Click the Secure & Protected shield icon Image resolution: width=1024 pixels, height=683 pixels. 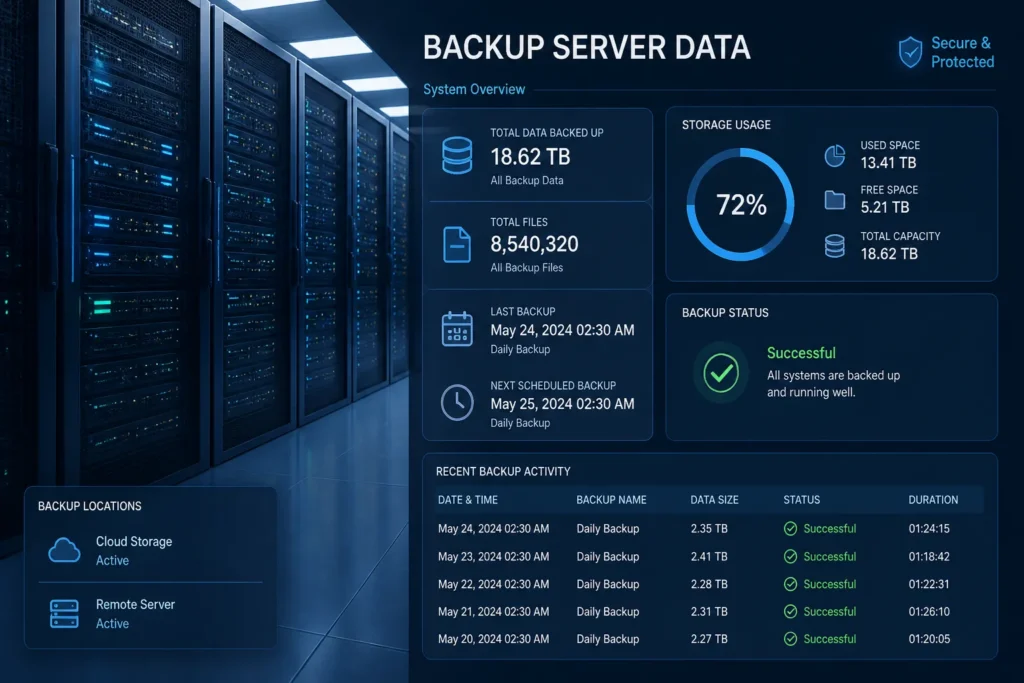910,52
